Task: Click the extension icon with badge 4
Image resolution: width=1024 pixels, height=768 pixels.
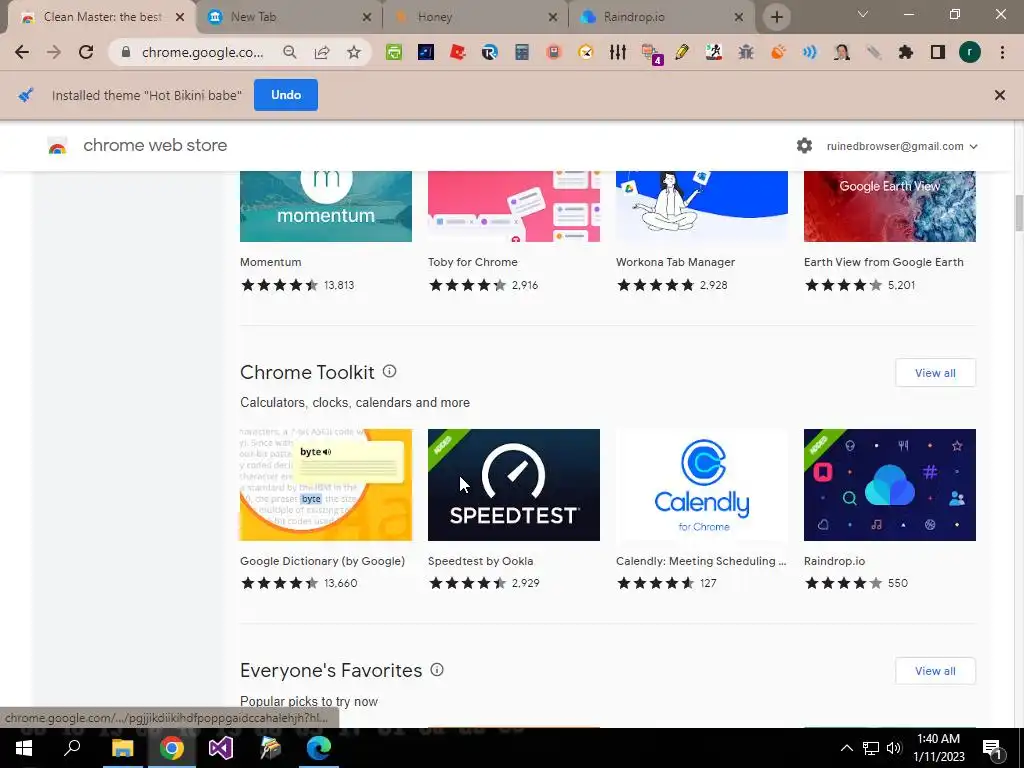Action: pyautogui.click(x=651, y=54)
